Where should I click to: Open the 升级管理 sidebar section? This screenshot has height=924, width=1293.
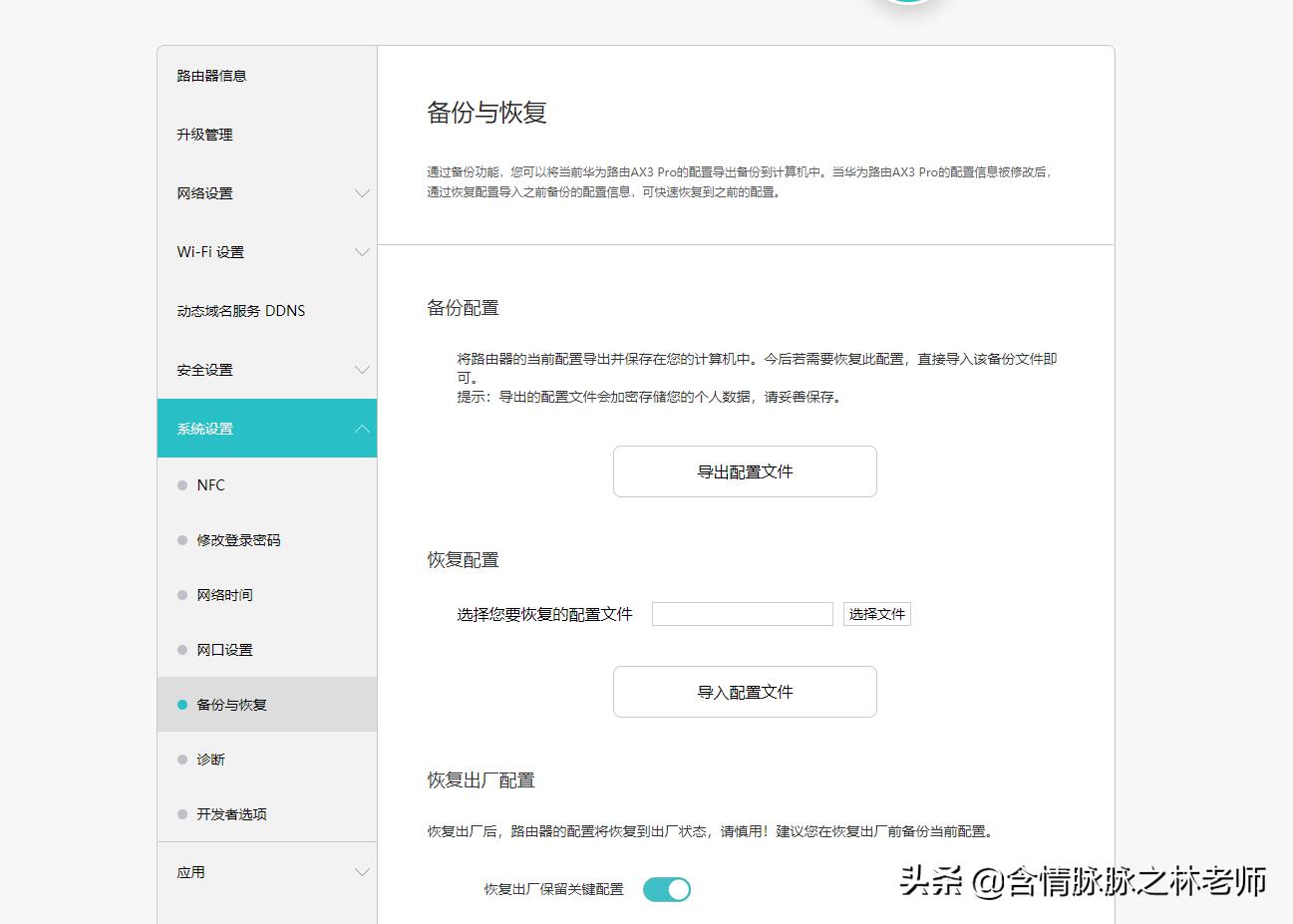pyautogui.click(x=203, y=135)
